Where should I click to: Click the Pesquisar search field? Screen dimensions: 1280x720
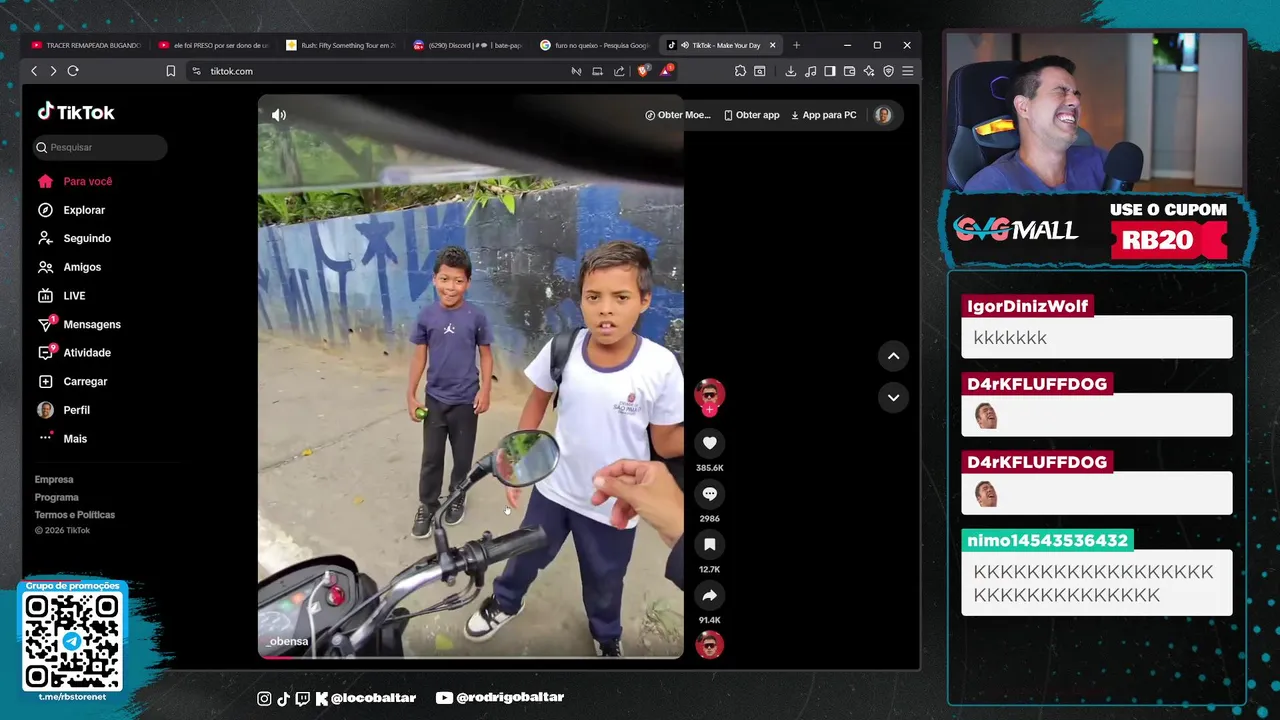pyautogui.click(x=100, y=147)
